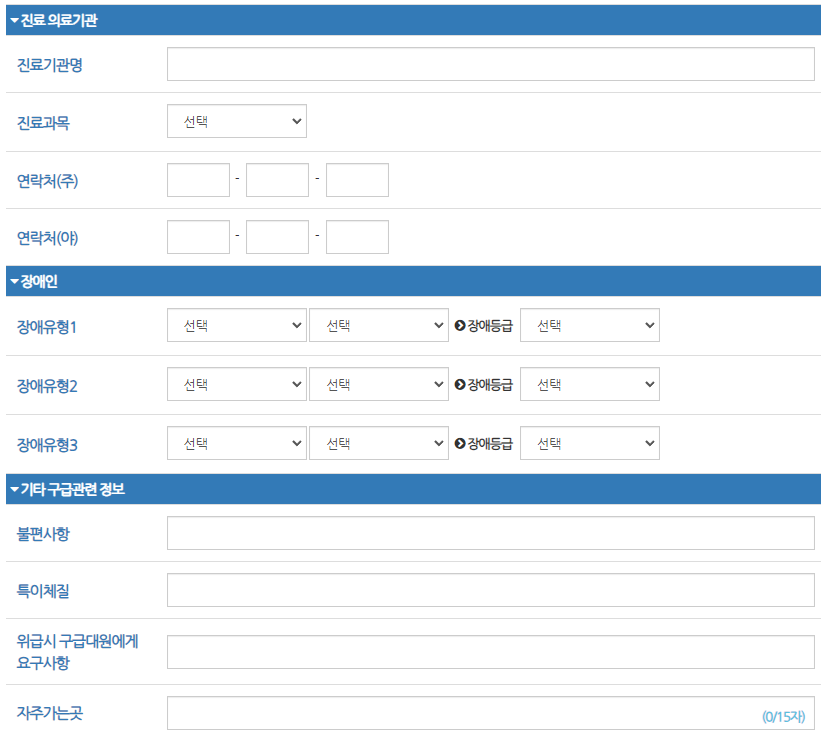Click the 장애등급 arrow icon in 장애유형1 row
Viewport: 821px width, 737px height.
pos(460,326)
